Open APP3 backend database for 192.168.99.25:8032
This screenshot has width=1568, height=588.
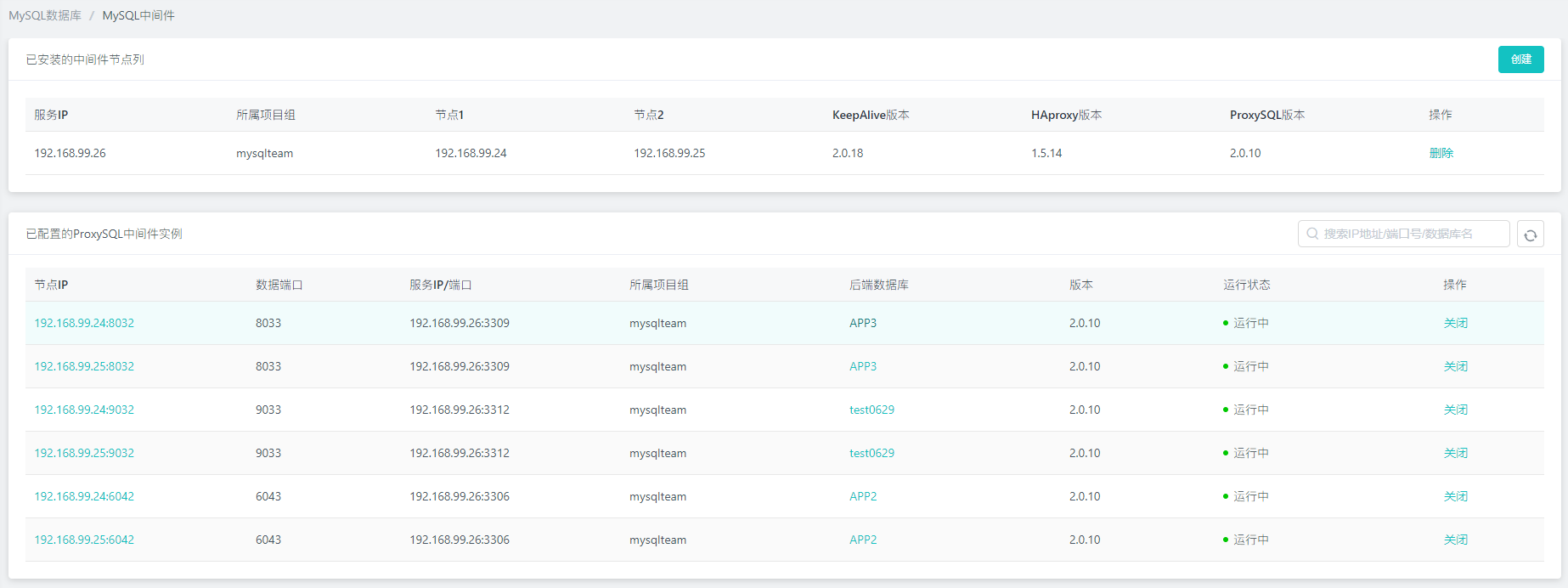[862, 366]
